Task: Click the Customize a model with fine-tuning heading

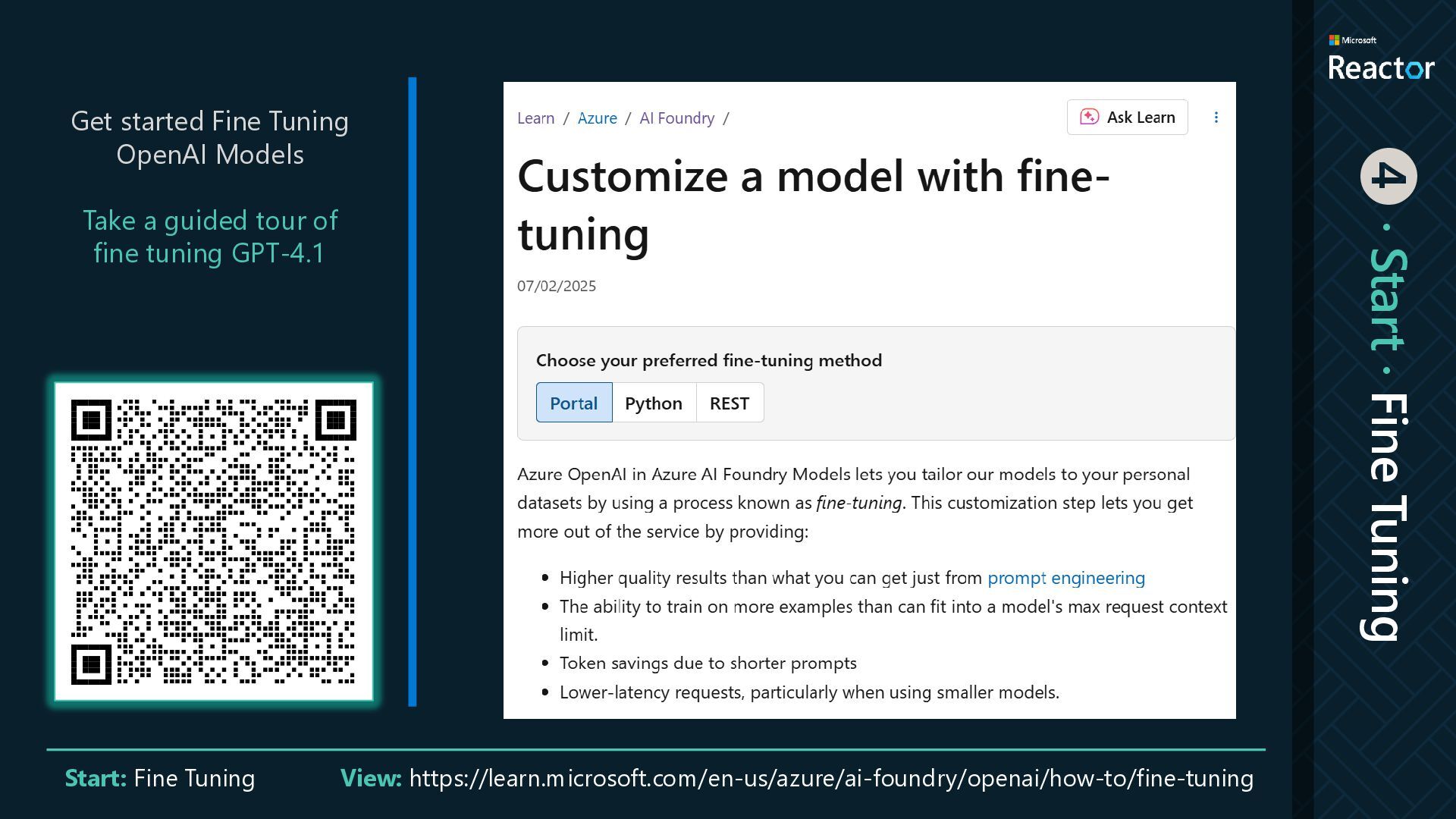Action: pos(813,204)
